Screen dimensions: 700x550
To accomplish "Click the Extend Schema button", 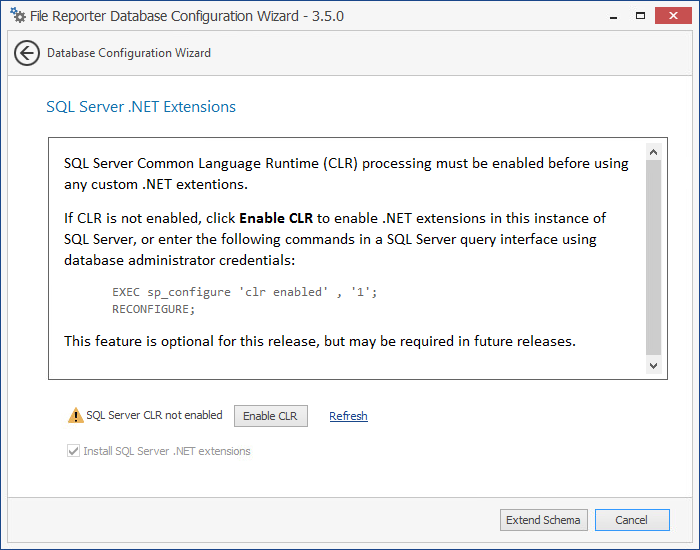I will (543, 520).
